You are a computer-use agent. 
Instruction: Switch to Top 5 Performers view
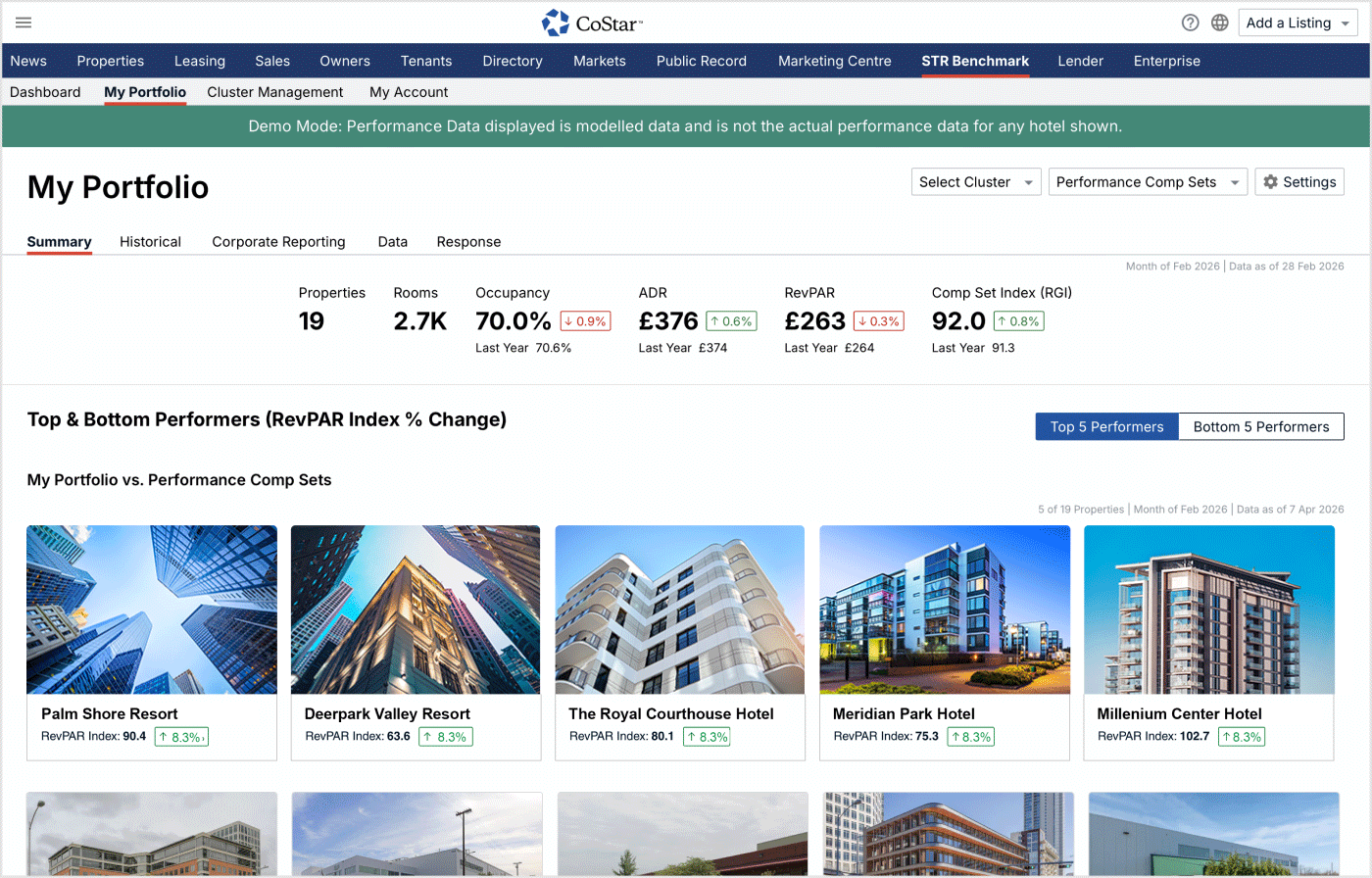(x=1106, y=427)
